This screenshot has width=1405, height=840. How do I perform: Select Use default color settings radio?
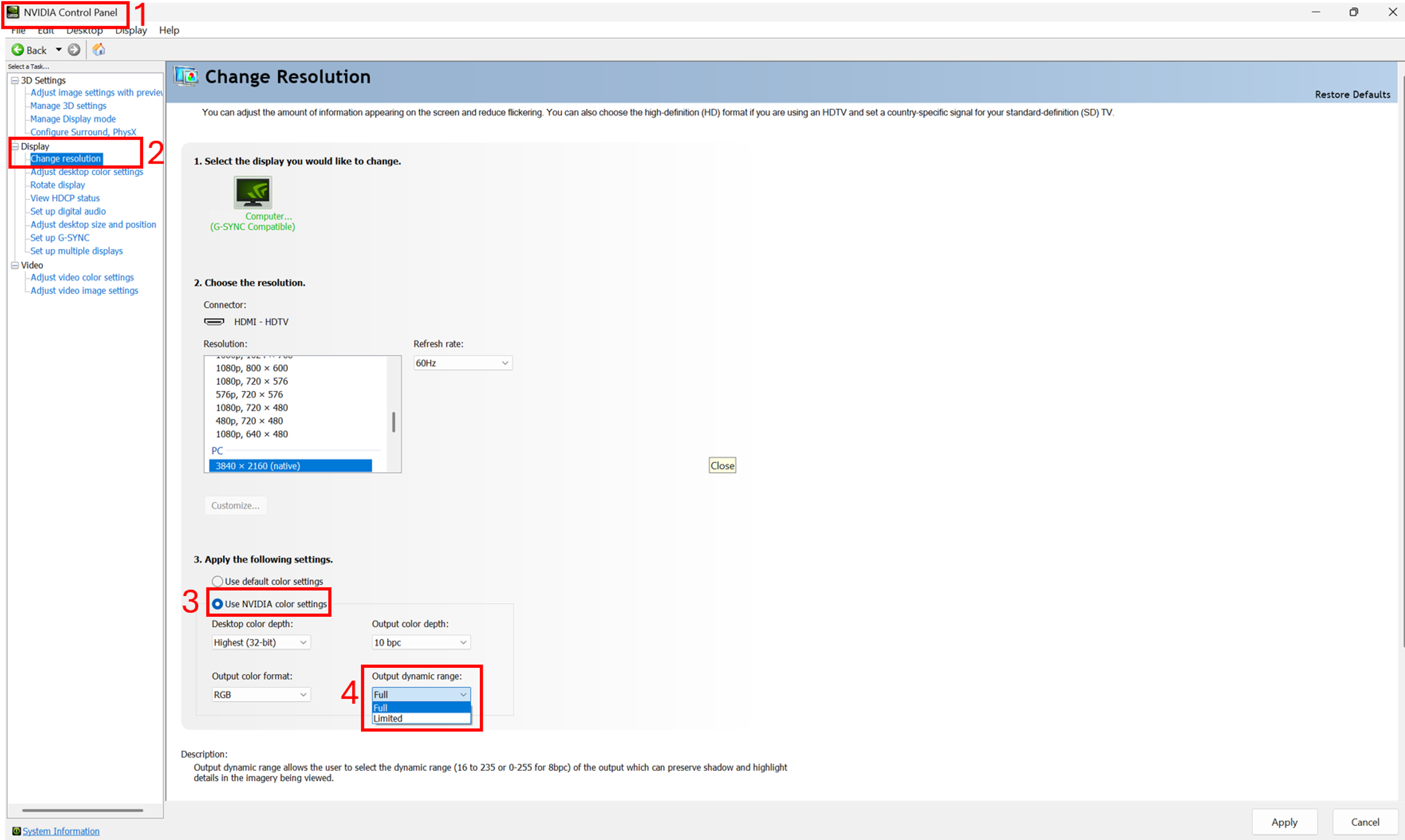[x=217, y=581]
